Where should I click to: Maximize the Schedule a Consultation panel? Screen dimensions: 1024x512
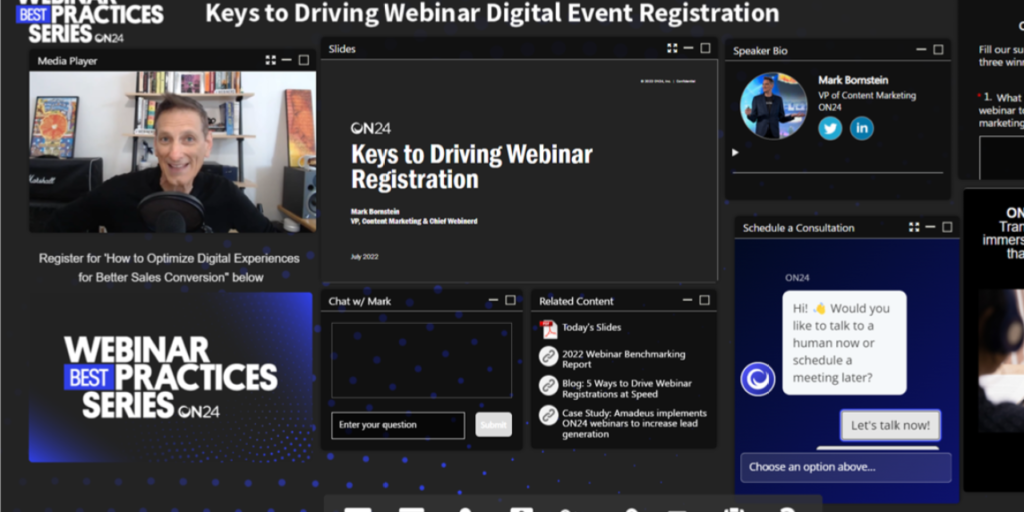click(948, 227)
